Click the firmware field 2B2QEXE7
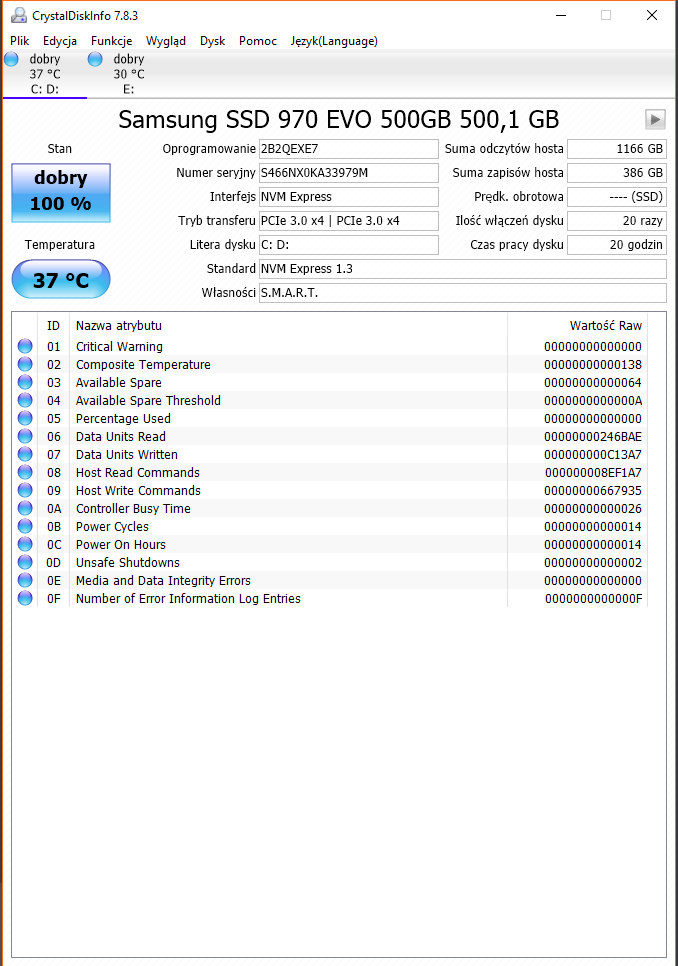Screen dimensions: 678x966 [x=349, y=149]
